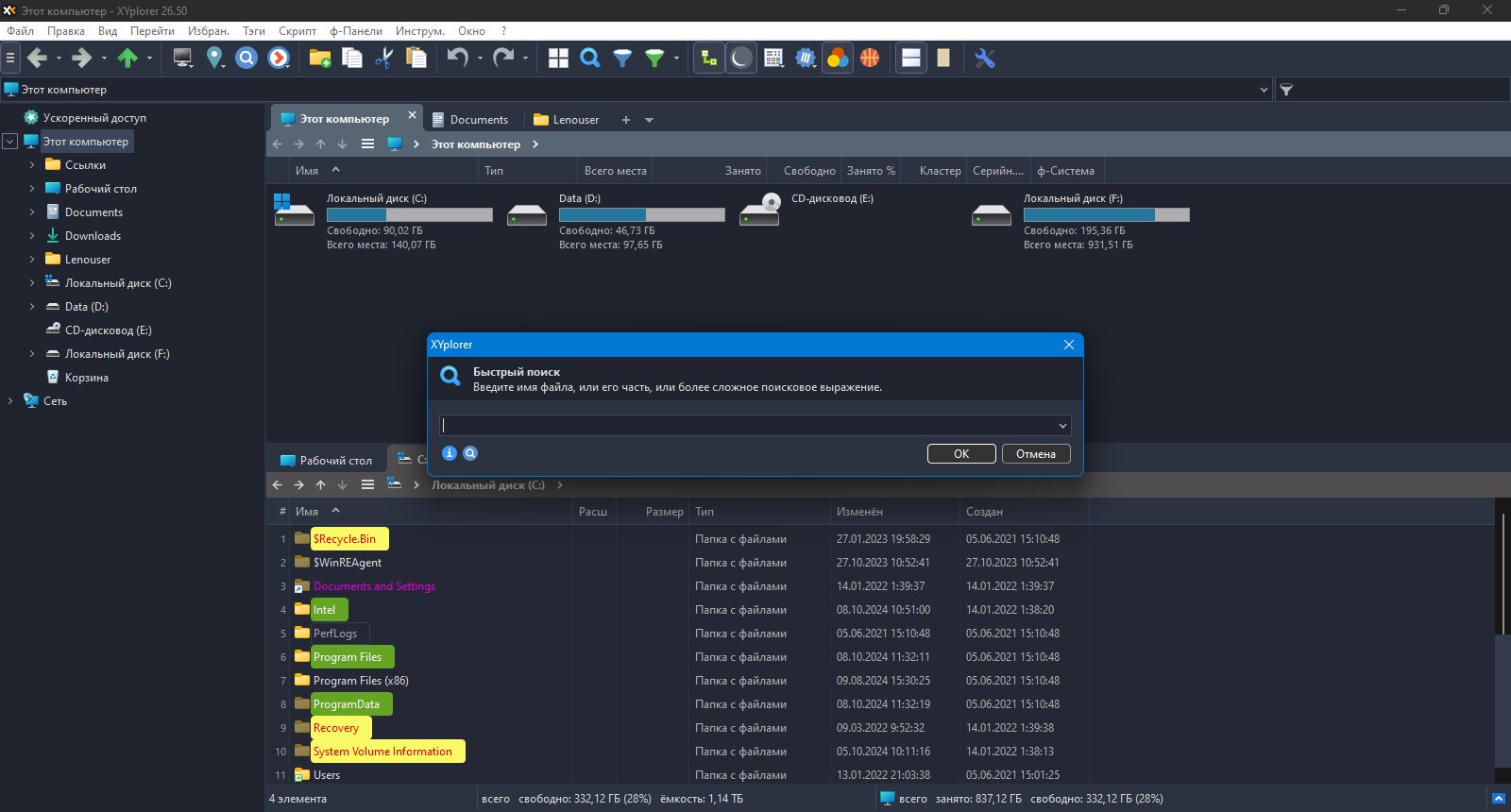Click the filter icon beside the address bar
Viewport: 1511px width, 812px height.
[1286, 90]
